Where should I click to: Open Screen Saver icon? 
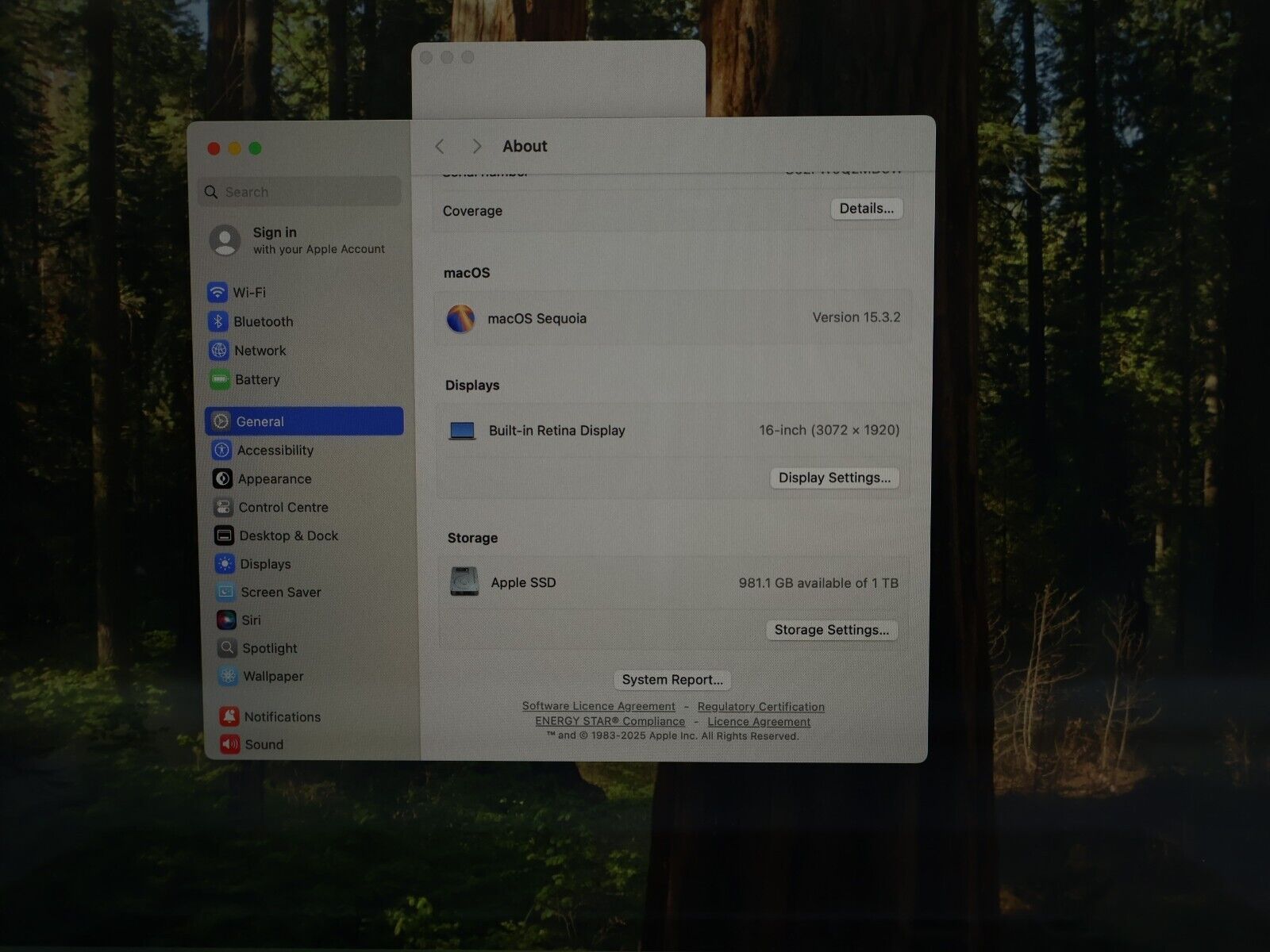(226, 592)
